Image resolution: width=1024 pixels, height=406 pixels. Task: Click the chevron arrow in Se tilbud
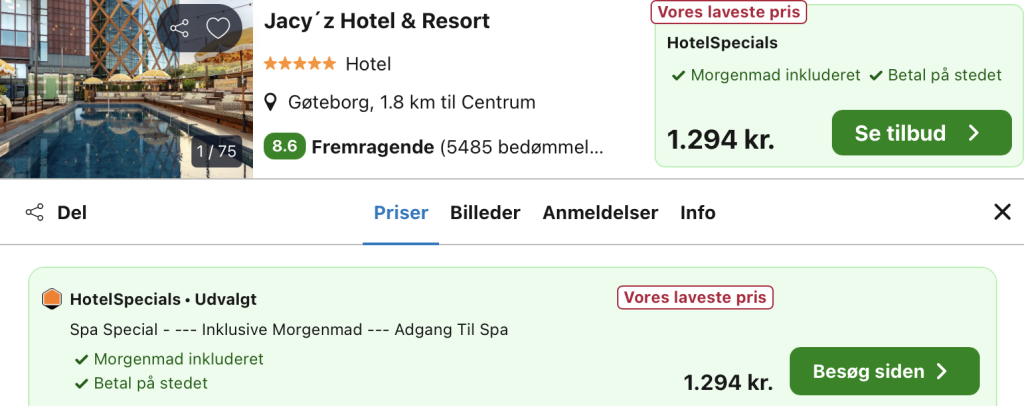pyautogui.click(x=974, y=133)
